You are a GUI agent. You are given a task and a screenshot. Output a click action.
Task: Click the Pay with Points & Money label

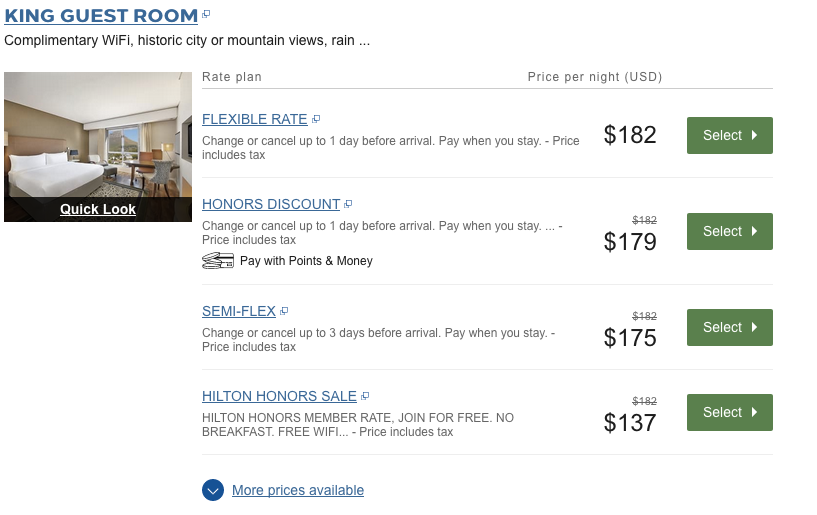(306, 261)
